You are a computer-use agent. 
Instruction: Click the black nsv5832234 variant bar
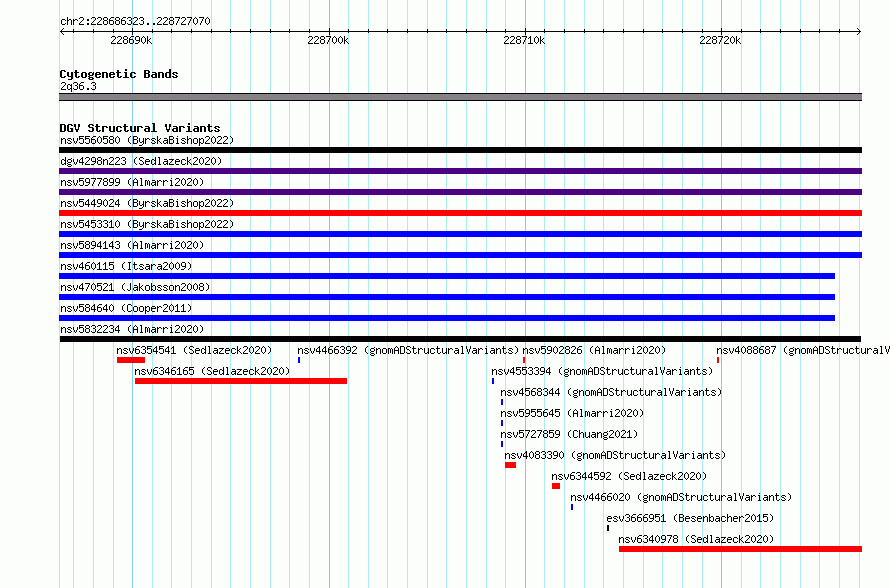point(460,339)
